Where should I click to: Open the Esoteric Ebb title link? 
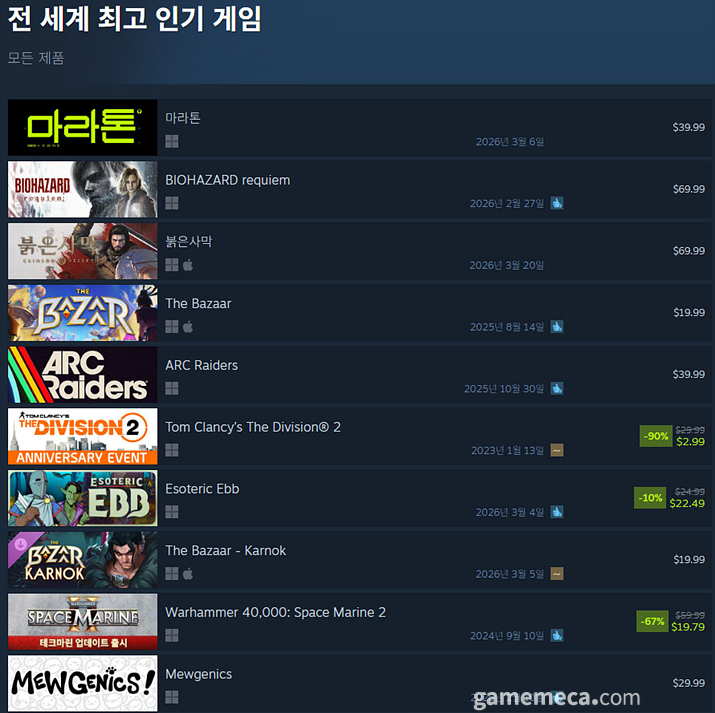[202, 489]
